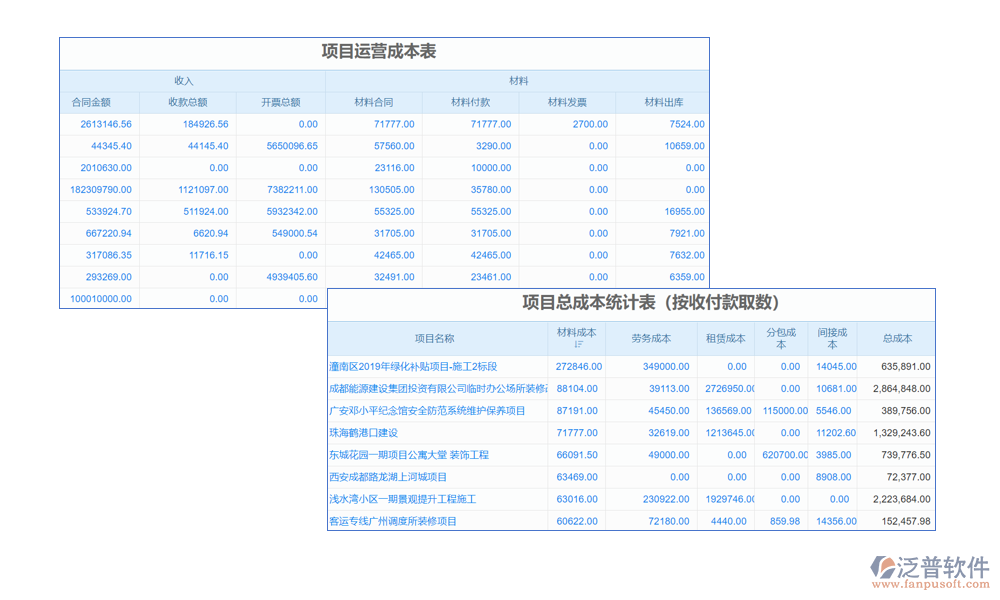Select the 广安邓小平纪念馆 project row
Image resolution: width=1000 pixels, height=600 pixels.
427,411
